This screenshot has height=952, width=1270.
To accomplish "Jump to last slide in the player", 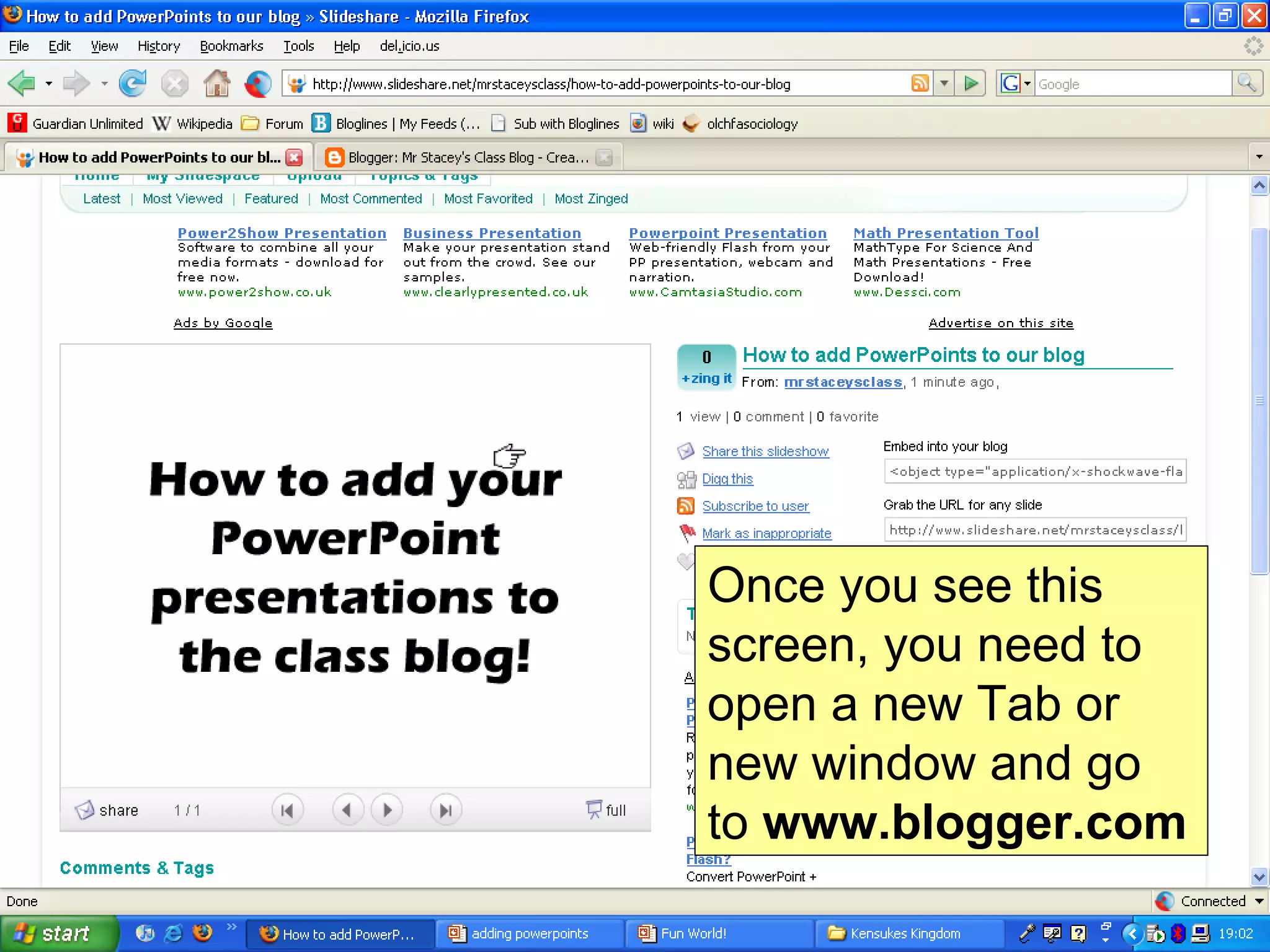I will coord(446,810).
